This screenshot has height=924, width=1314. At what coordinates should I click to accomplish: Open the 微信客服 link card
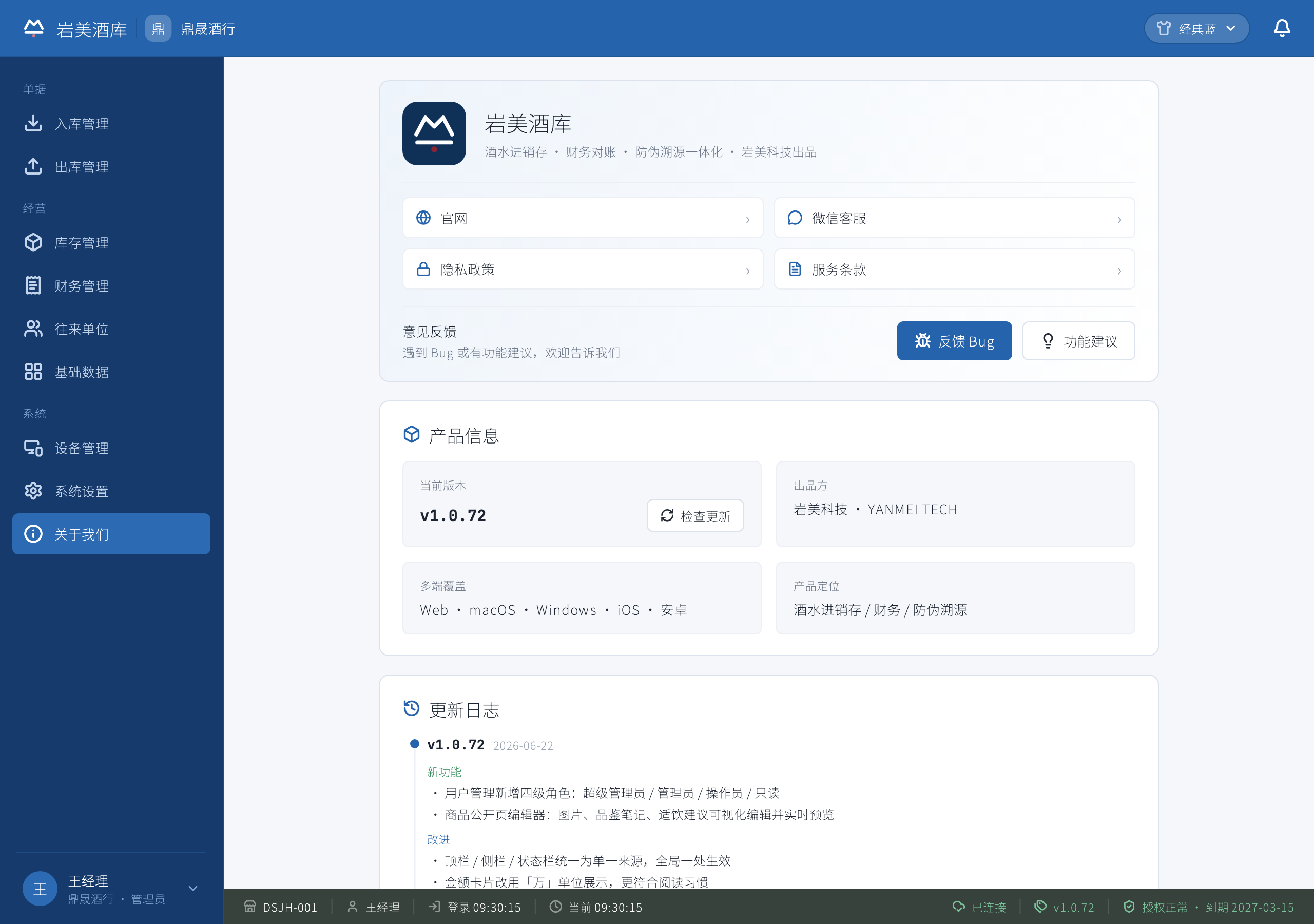954,218
